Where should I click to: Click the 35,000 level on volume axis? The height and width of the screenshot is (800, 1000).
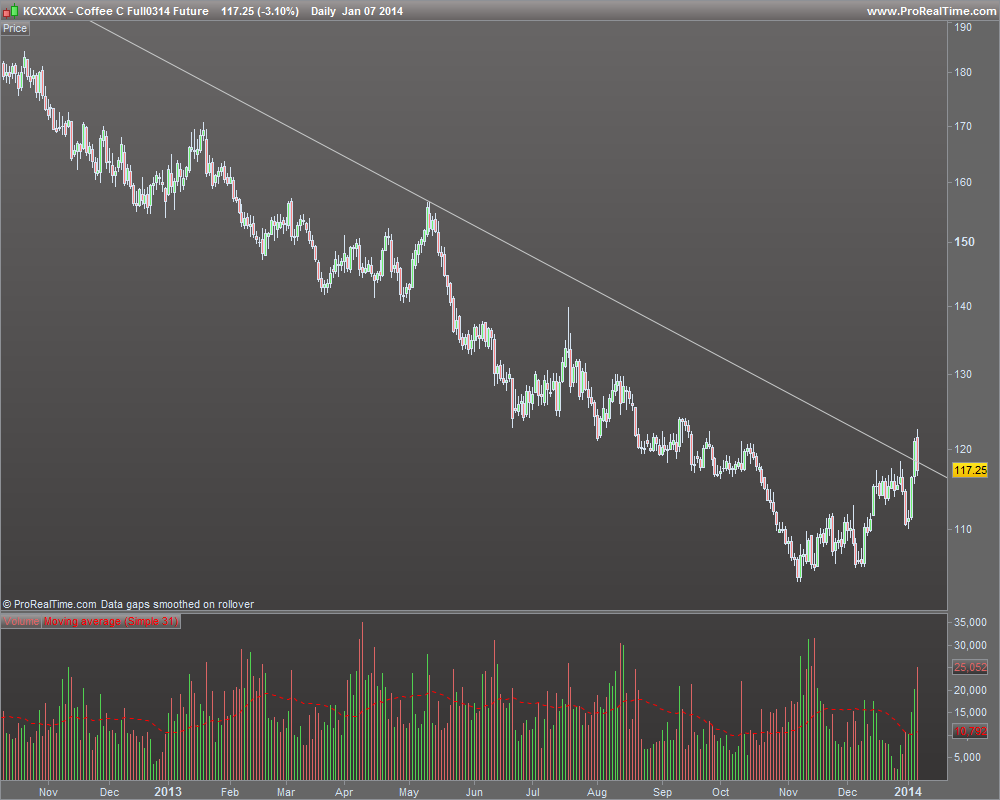[970, 622]
